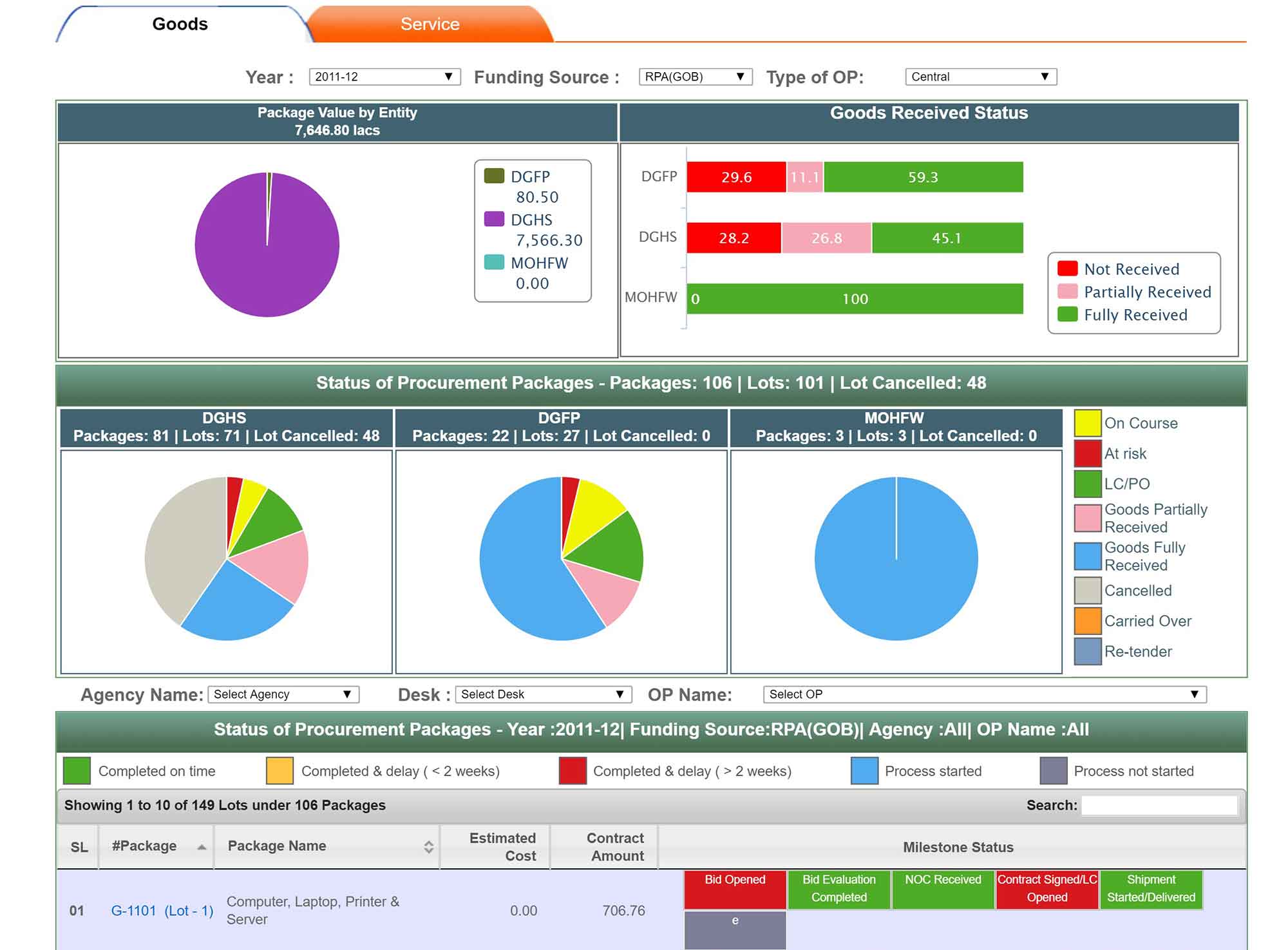Image resolution: width=1288 pixels, height=950 pixels.
Task: Open the Select Agency dropdown
Action: pos(283,694)
